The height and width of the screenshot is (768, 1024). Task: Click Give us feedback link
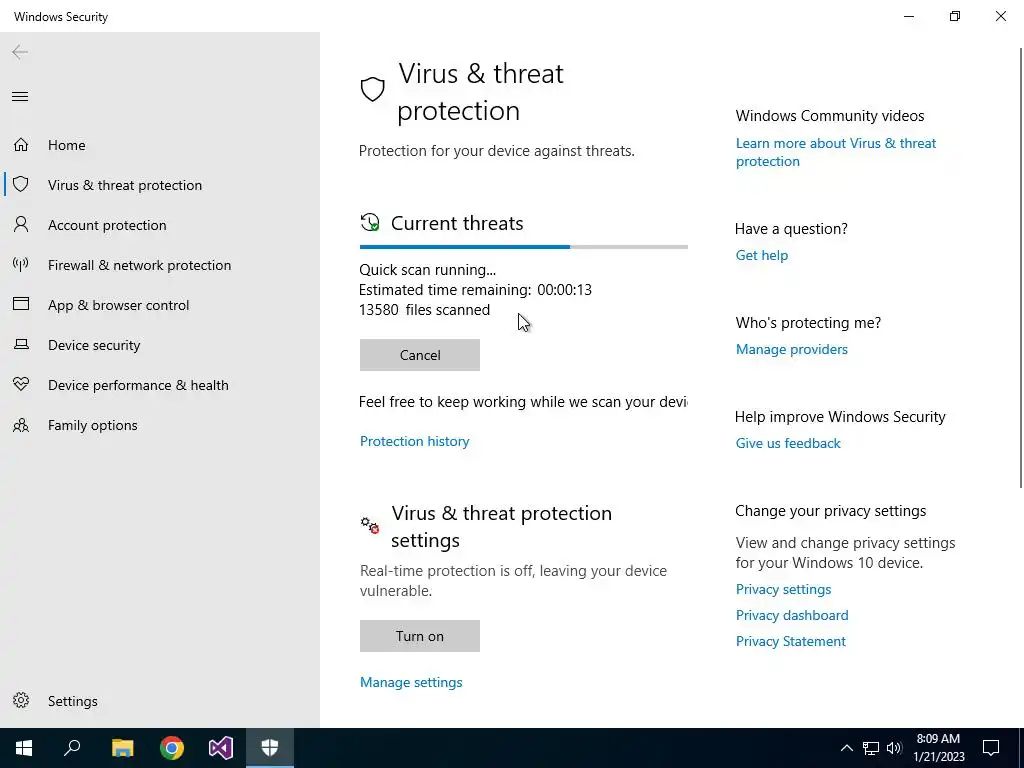pos(788,443)
